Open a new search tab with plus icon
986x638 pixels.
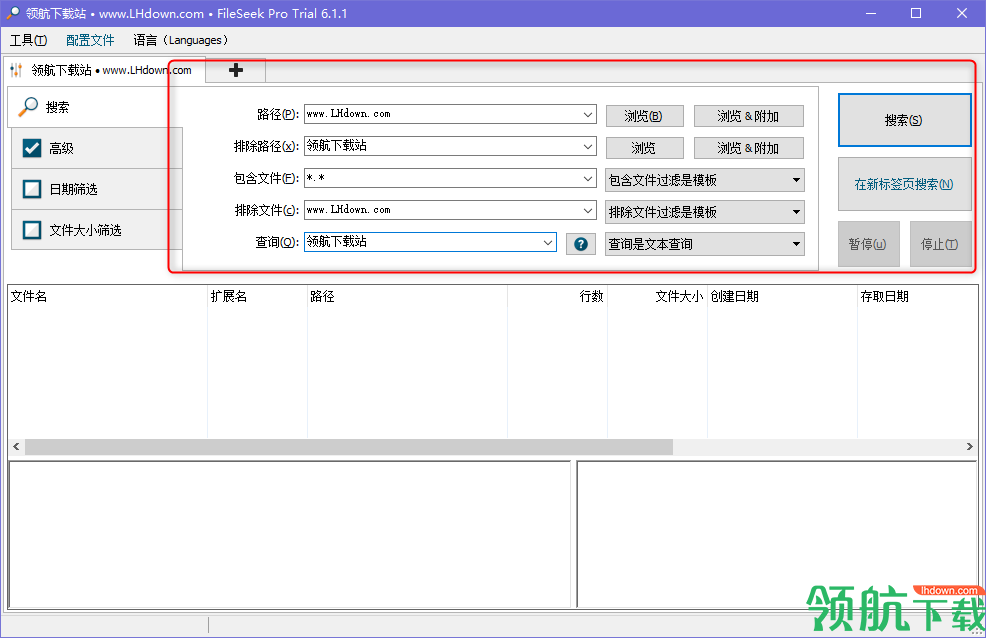[x=236, y=70]
